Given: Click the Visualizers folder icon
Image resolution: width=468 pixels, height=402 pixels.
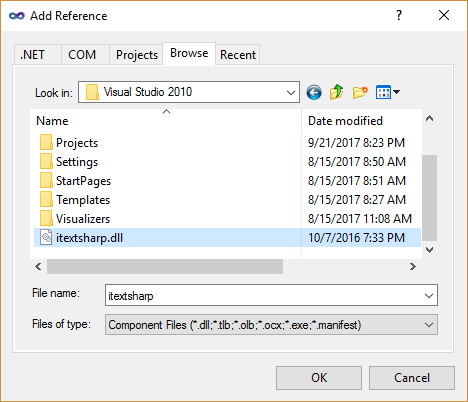Looking at the screenshot, I should (x=46, y=219).
